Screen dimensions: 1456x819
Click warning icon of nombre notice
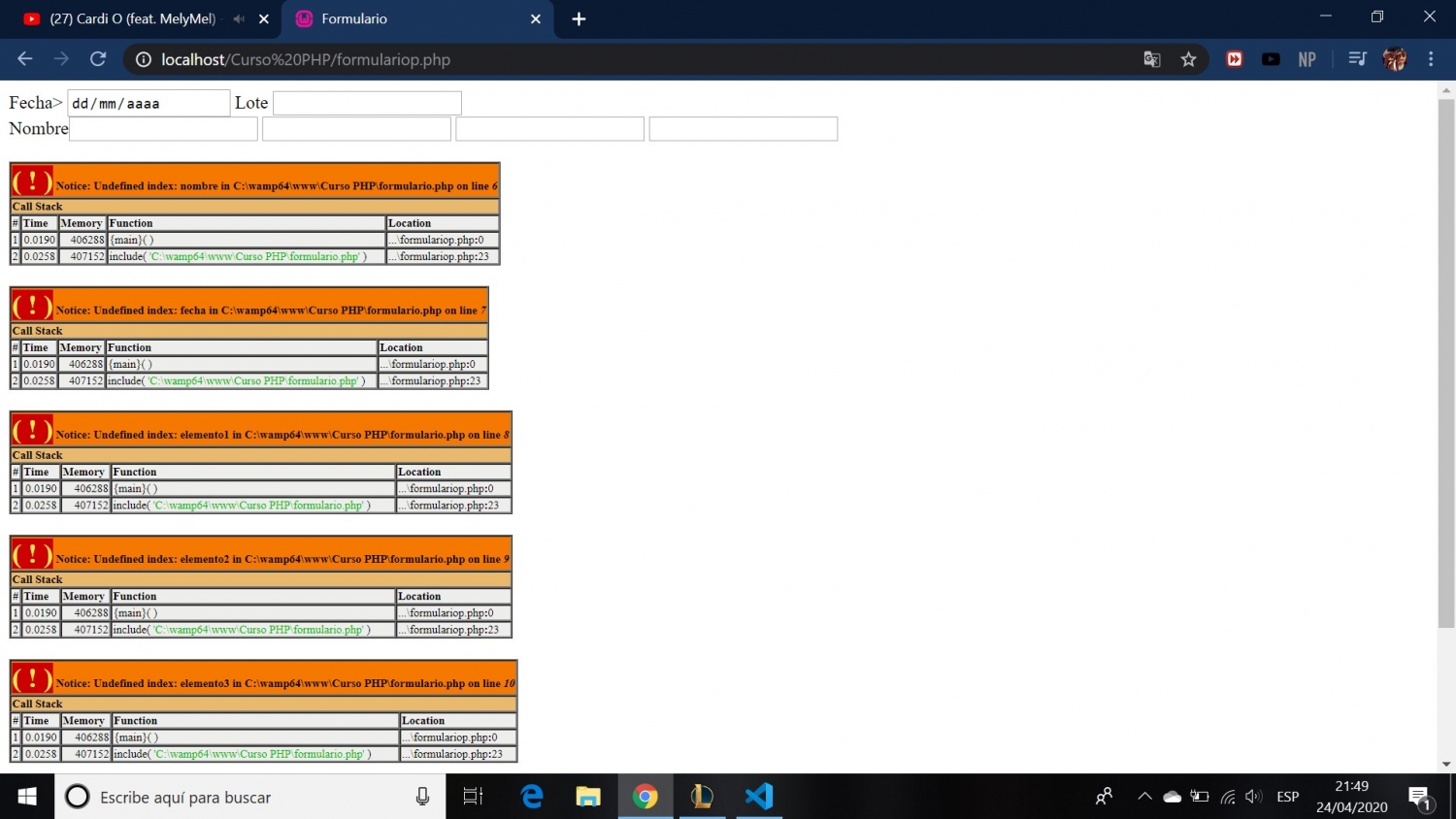32,180
